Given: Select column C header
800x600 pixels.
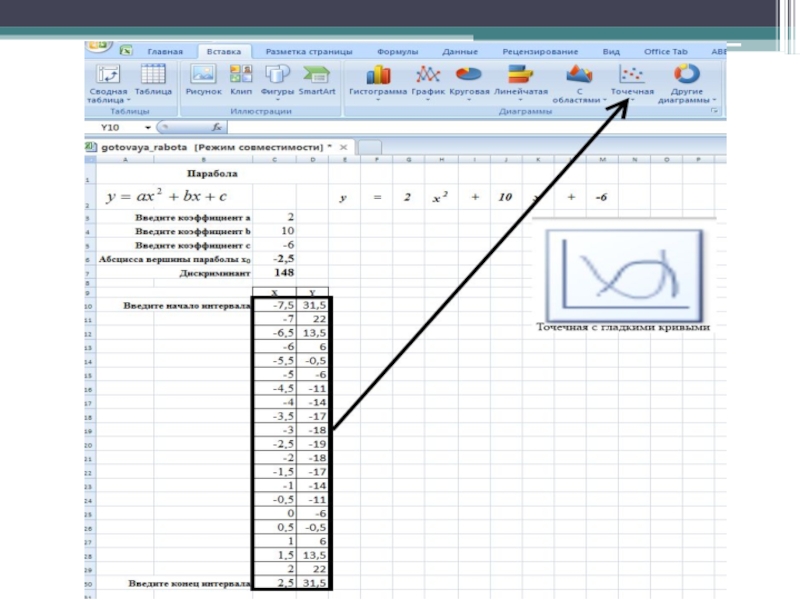Looking at the screenshot, I should [x=274, y=160].
